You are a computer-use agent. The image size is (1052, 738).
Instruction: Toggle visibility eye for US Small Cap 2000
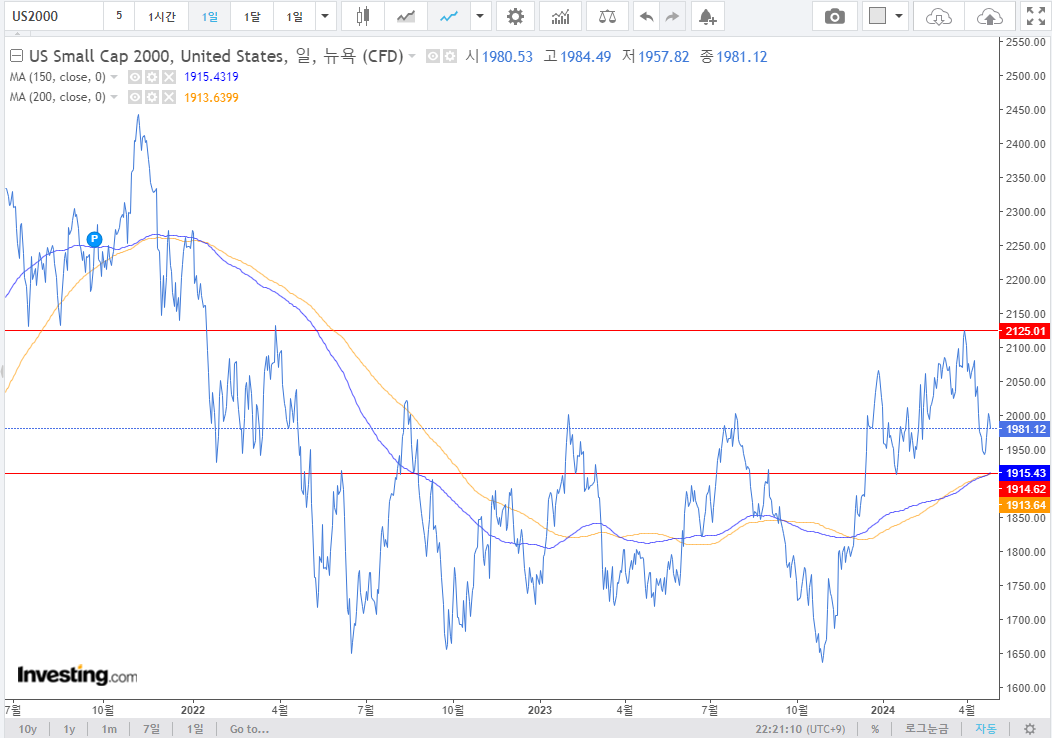tap(433, 56)
